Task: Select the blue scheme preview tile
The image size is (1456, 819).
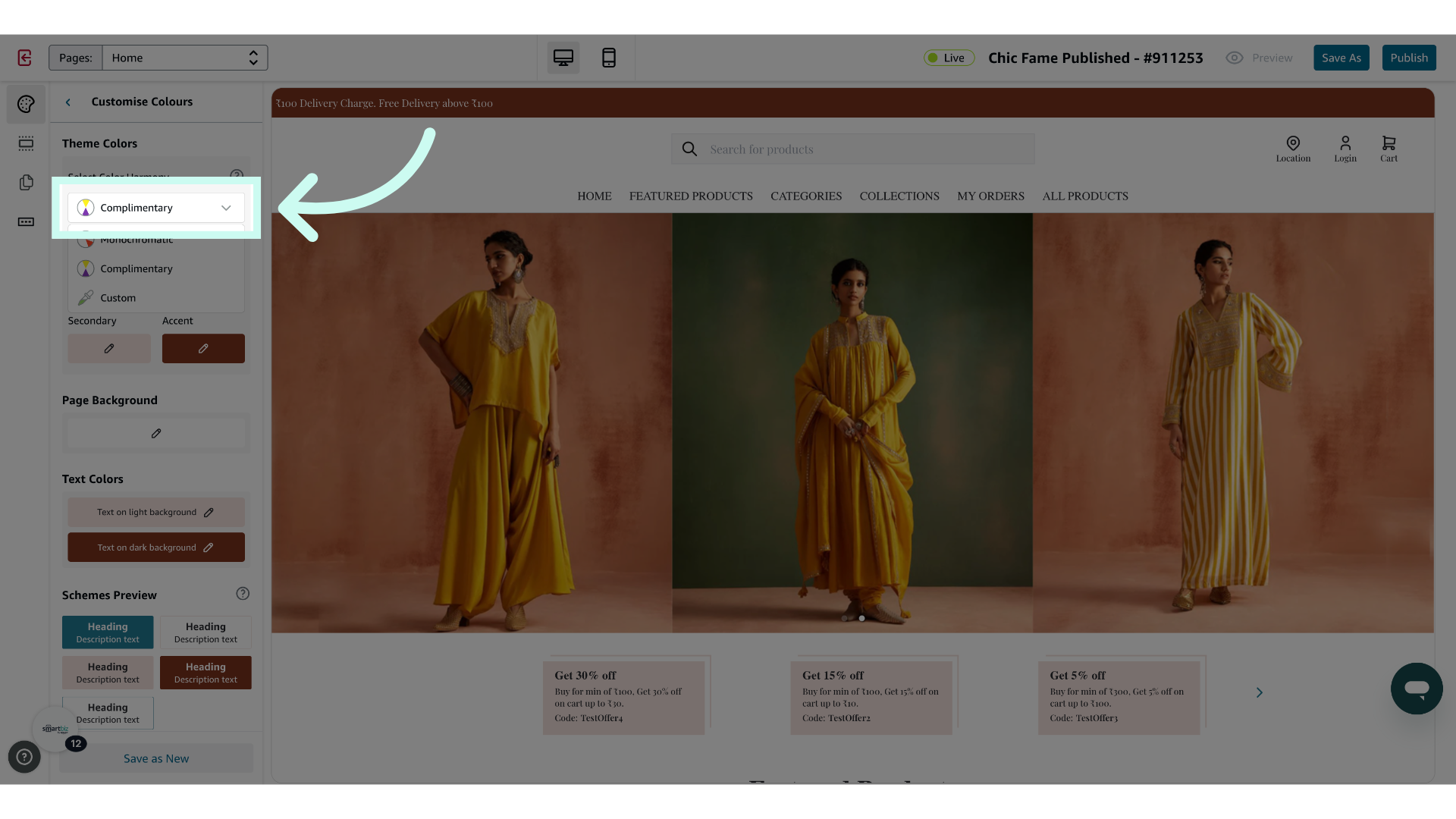Action: click(x=108, y=632)
